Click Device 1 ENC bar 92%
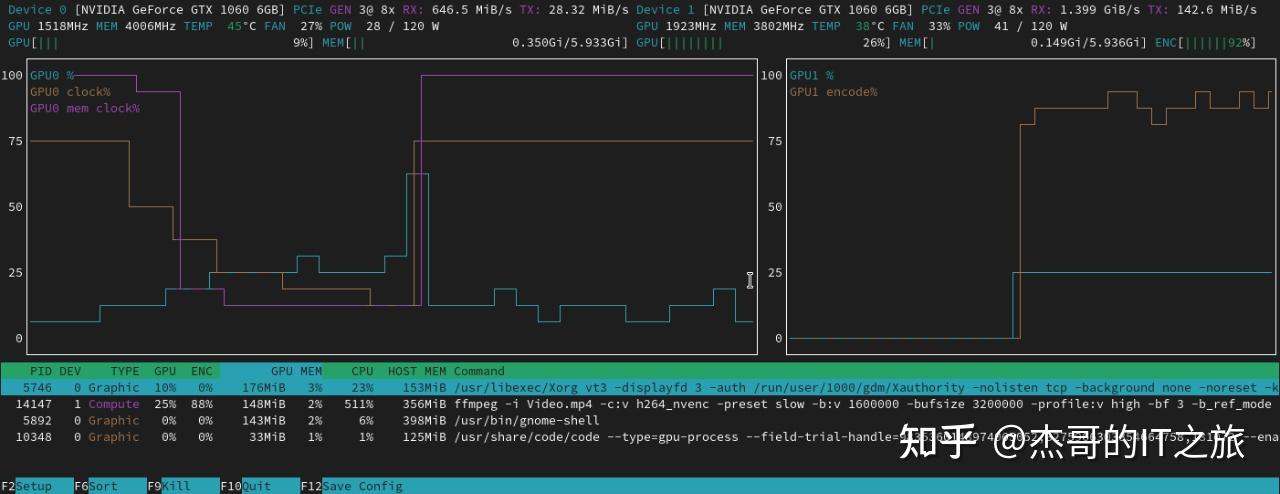Viewport: 1280px width, 494px height. click(1205, 43)
